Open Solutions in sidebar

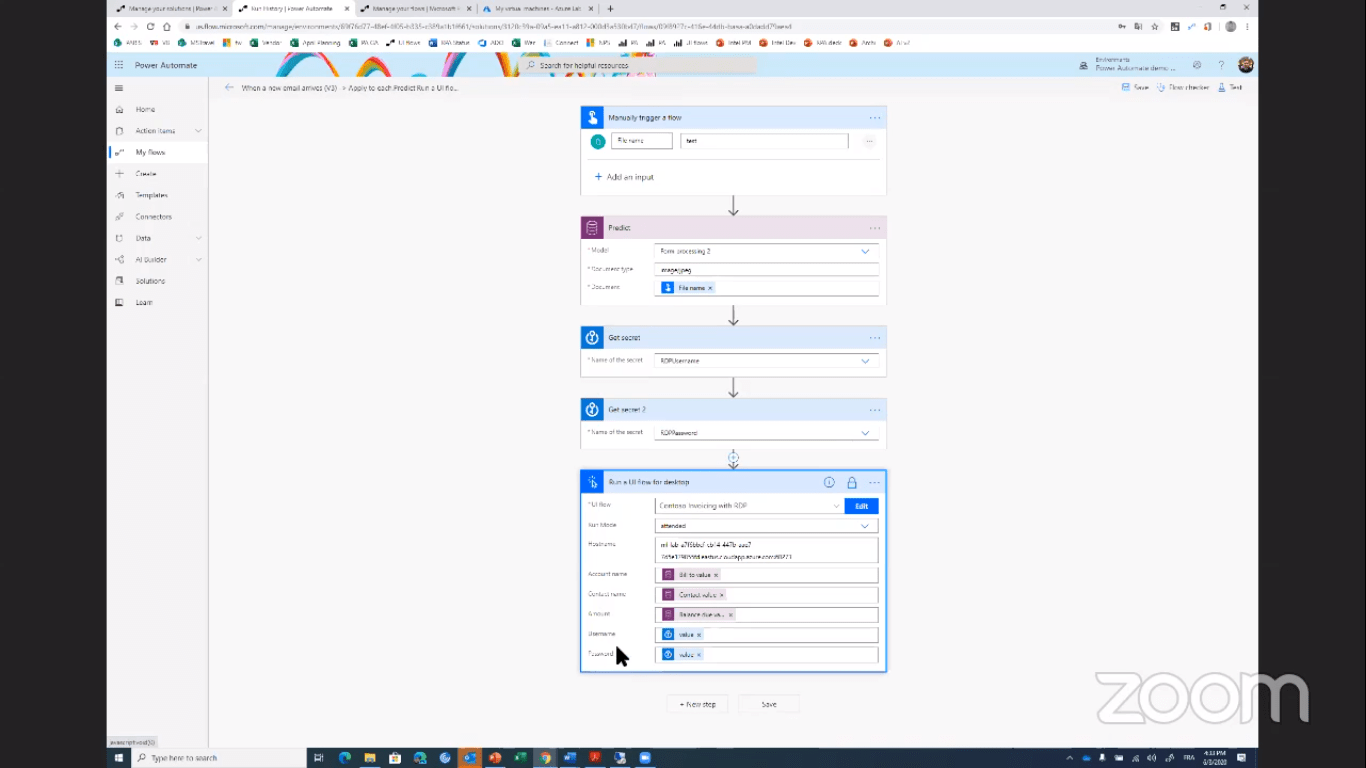pos(150,281)
